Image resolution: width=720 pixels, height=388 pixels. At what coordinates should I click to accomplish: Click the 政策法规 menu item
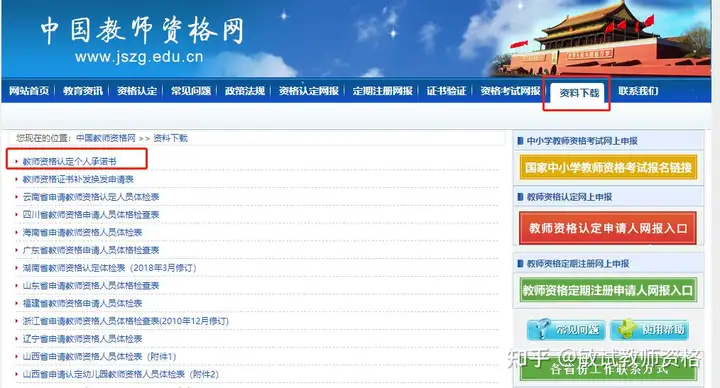245,91
